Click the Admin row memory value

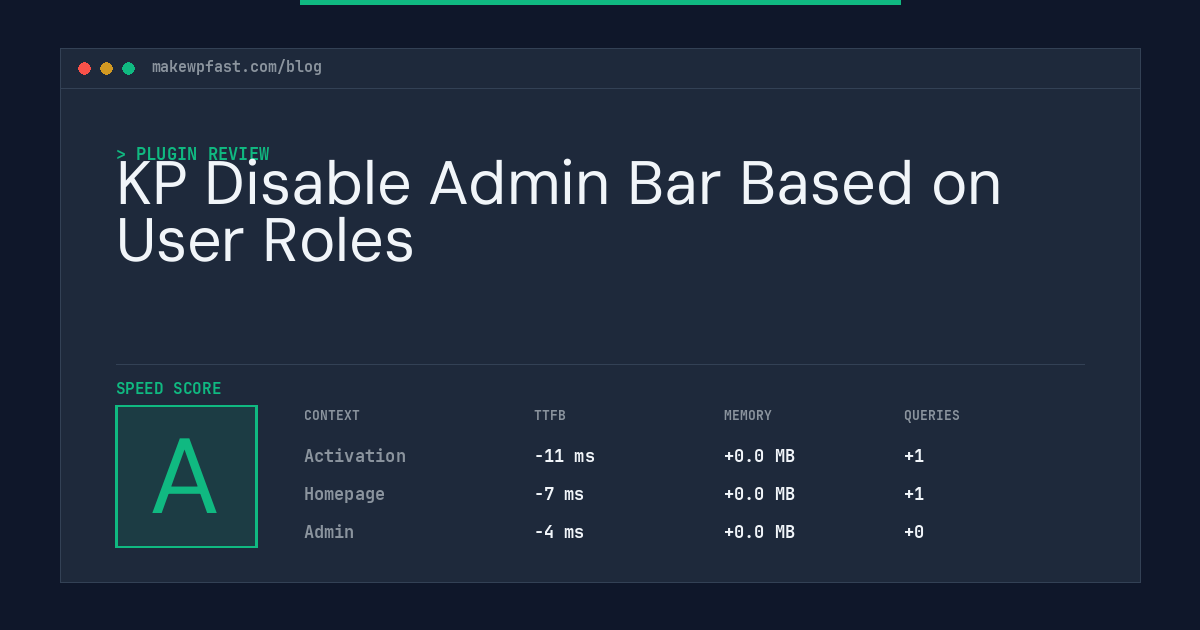pyautogui.click(x=759, y=532)
